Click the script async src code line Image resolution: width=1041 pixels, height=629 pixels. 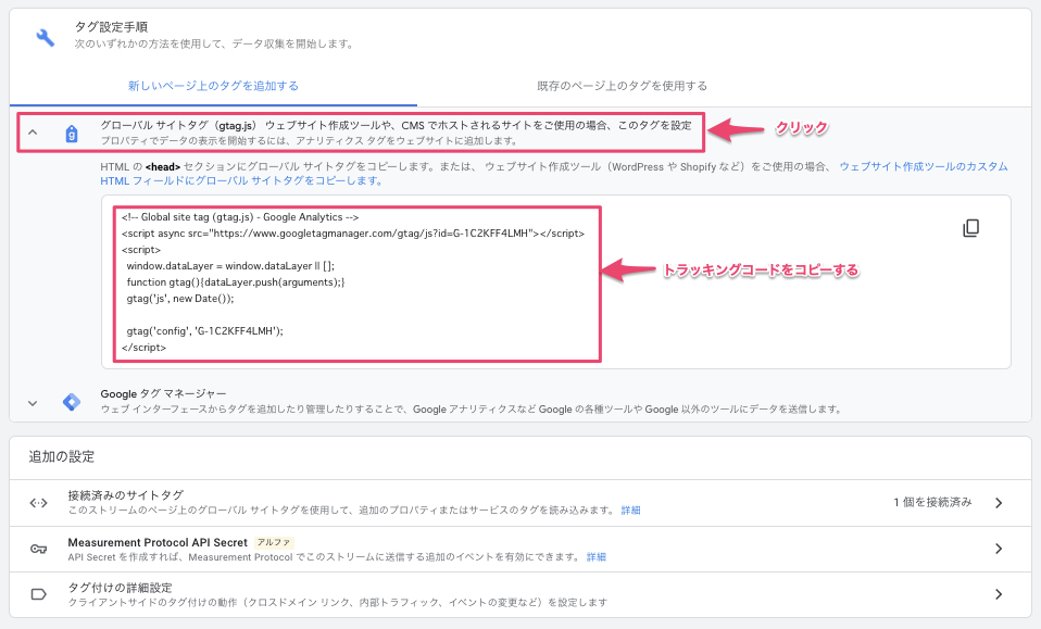pyautogui.click(x=353, y=233)
